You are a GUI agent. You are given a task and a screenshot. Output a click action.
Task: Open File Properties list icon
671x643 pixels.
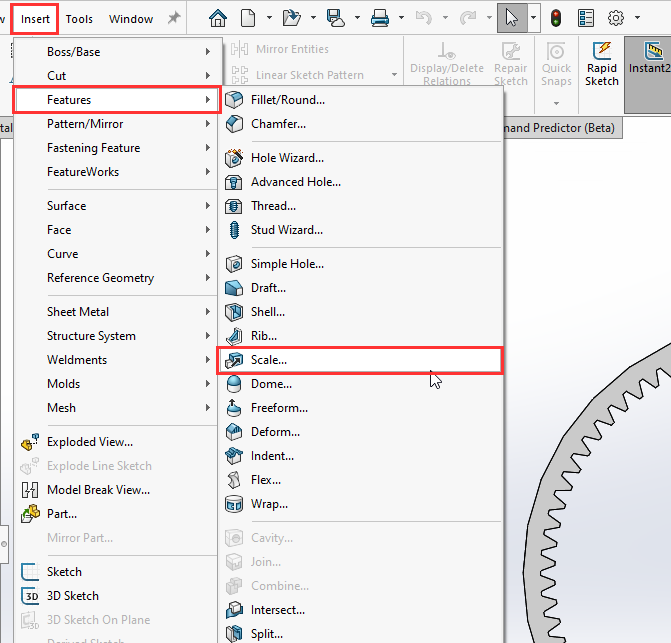point(586,18)
